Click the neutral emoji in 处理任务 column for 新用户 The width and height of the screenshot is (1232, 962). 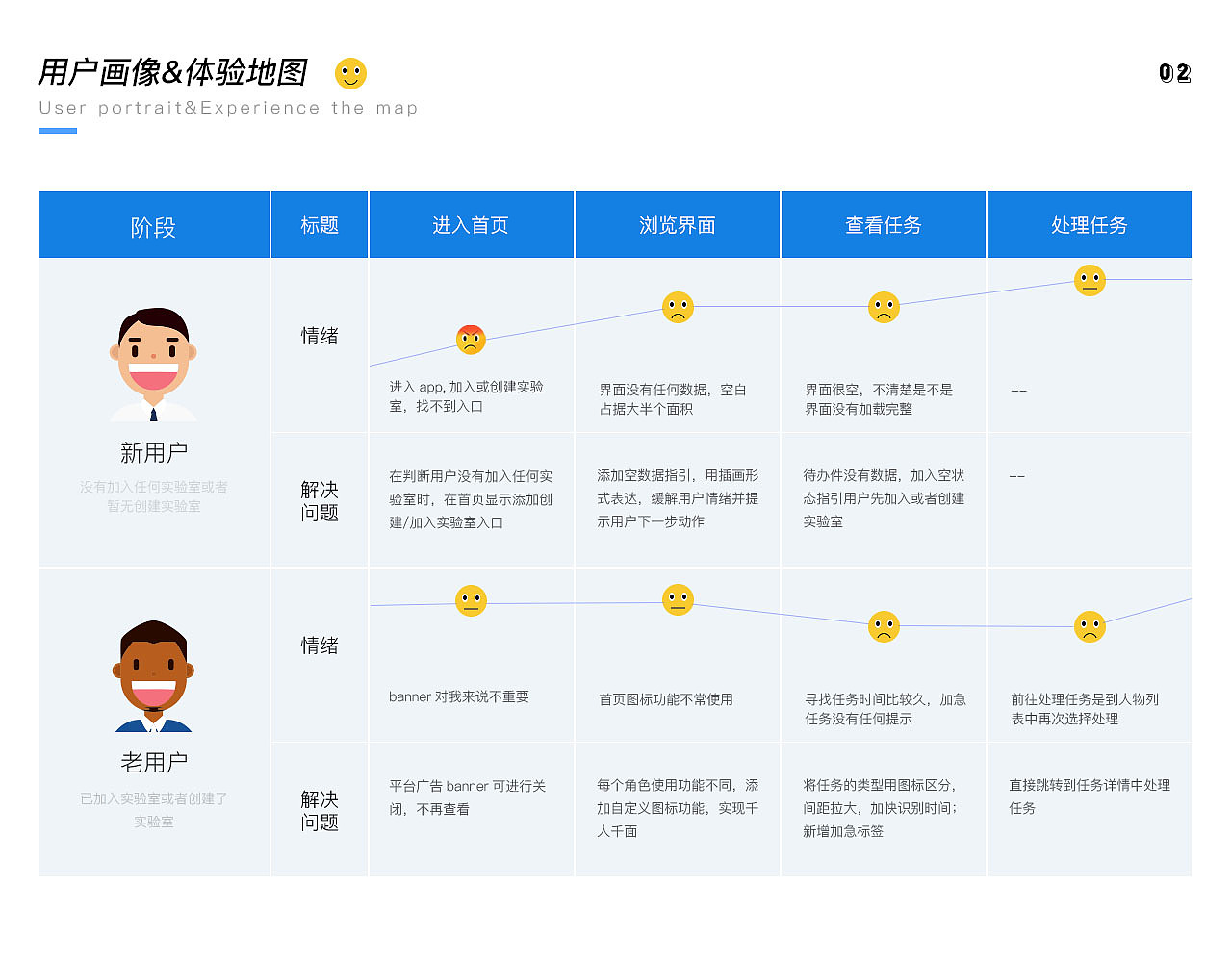point(1090,281)
